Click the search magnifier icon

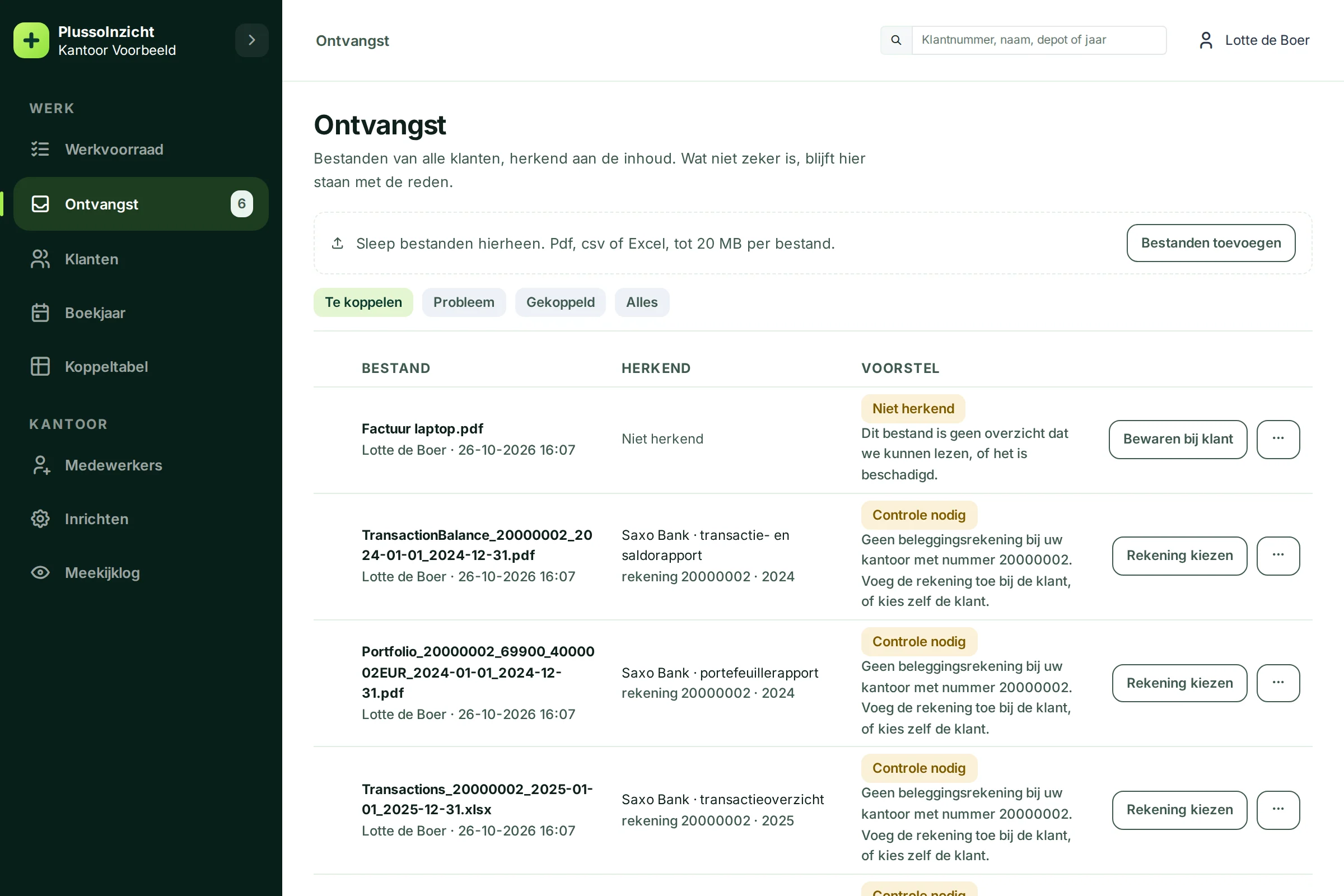click(x=896, y=40)
